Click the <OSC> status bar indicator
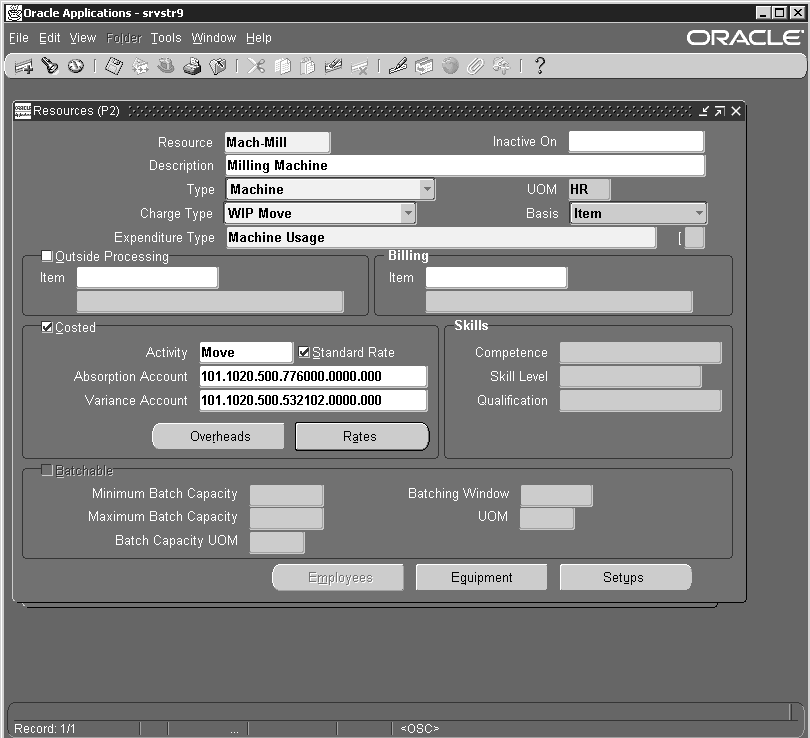Viewport: 810px width, 738px height. pos(419,728)
